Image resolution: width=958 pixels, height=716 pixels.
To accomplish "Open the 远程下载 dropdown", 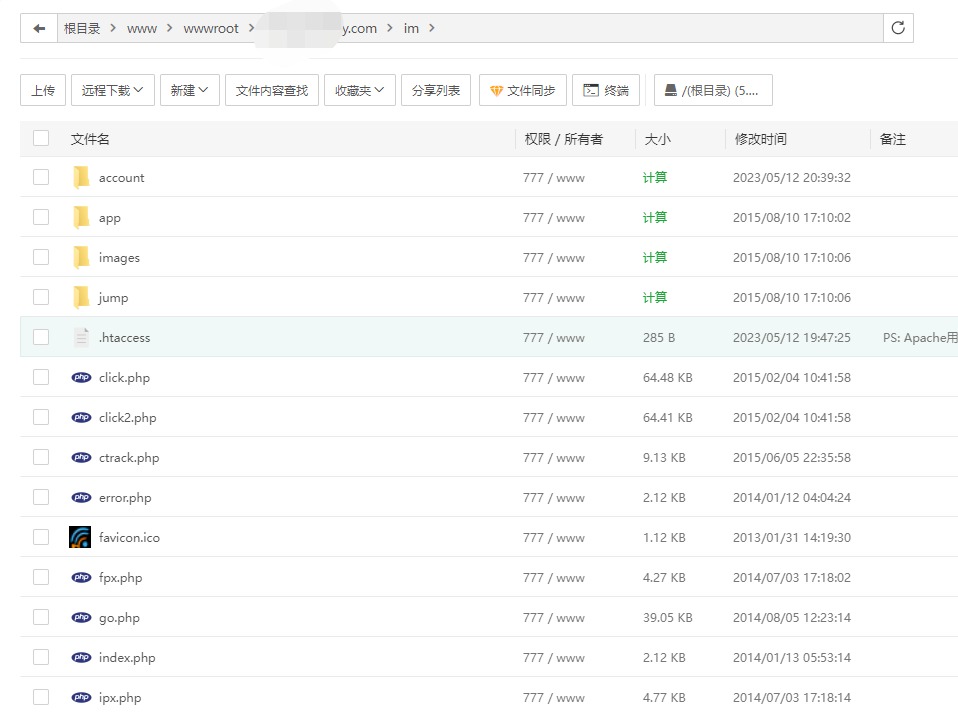I will [x=112, y=90].
